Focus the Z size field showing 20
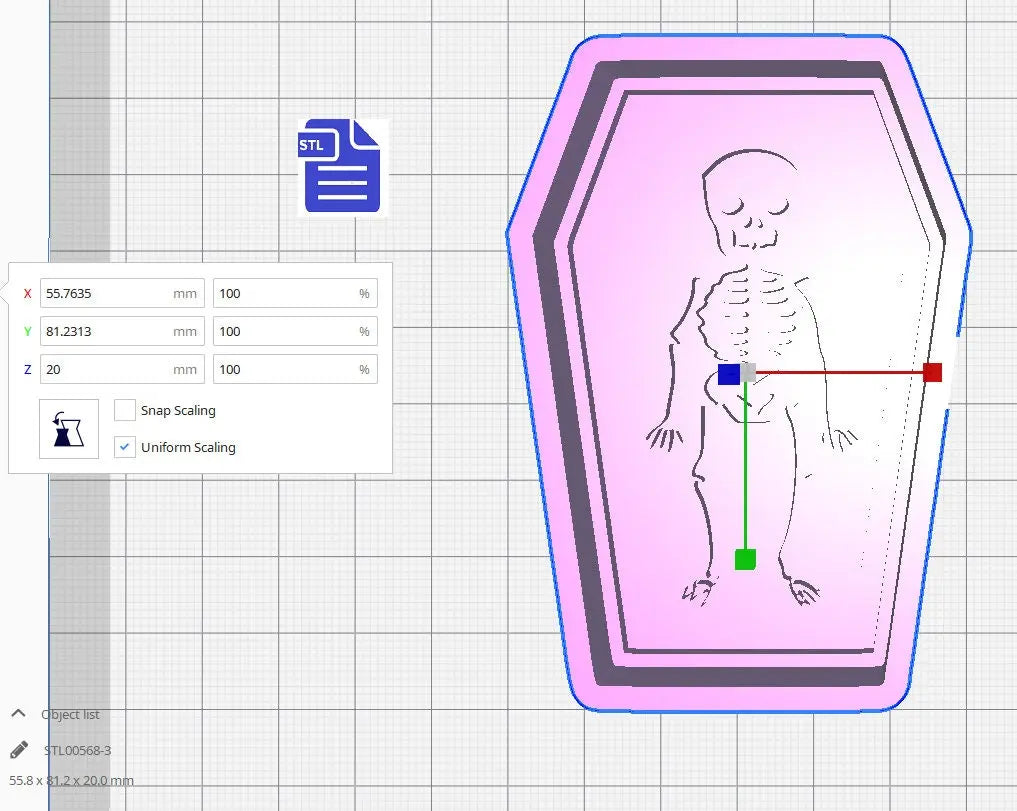 click(105, 369)
